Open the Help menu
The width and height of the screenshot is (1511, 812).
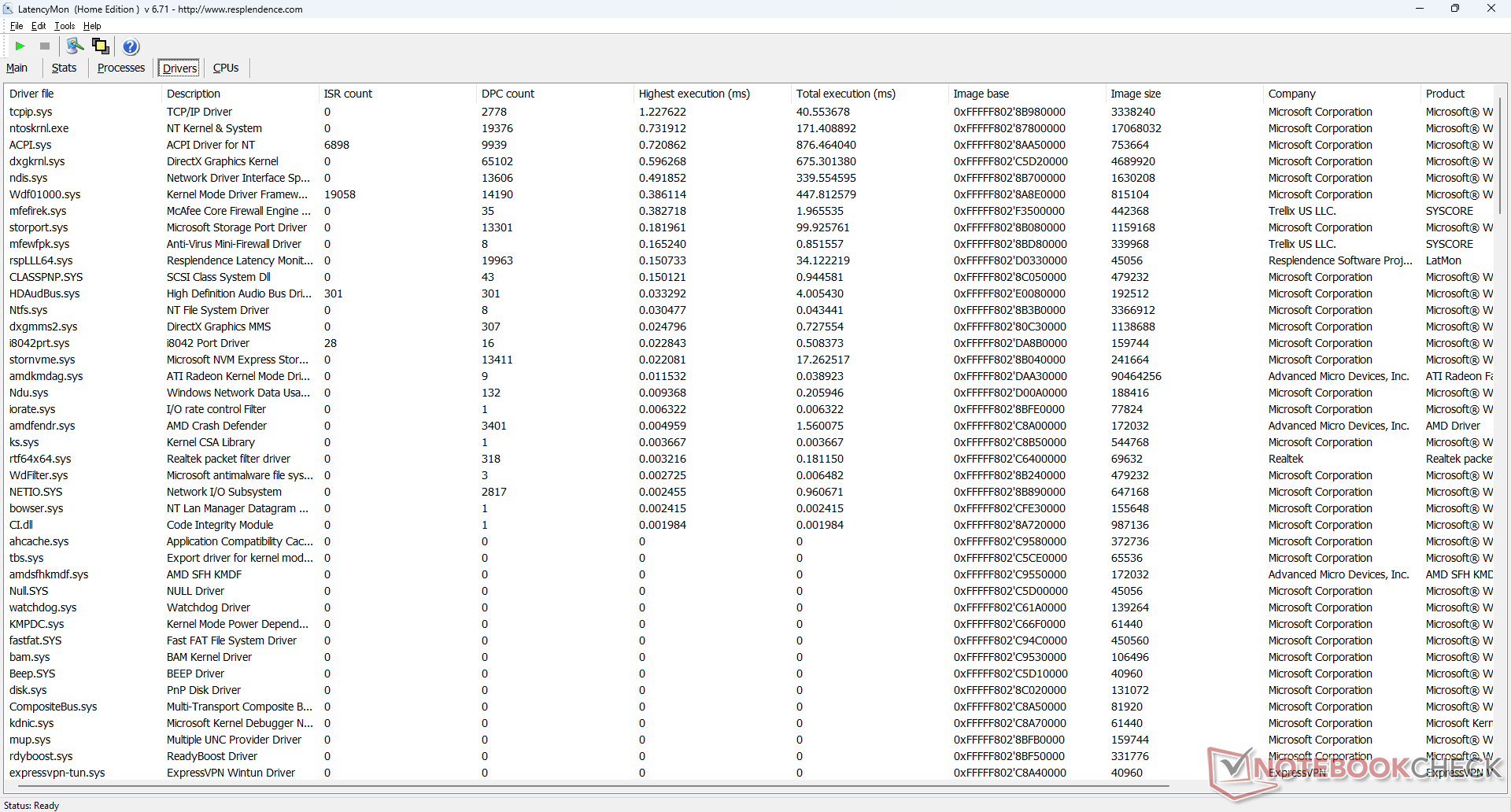(92, 26)
